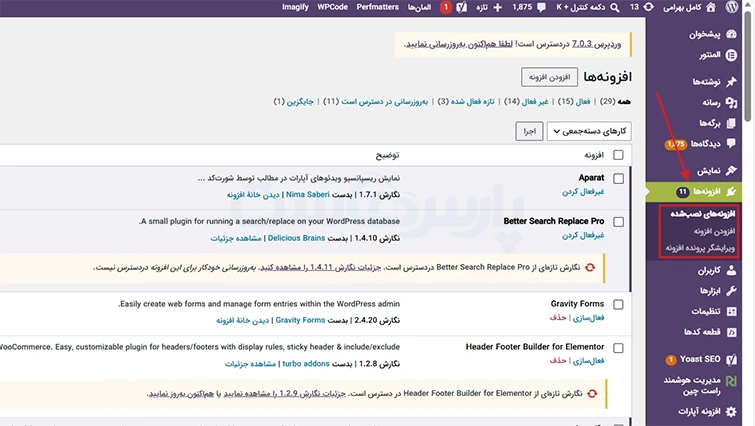Screen dimensions: 755x426
Task: Open افزودن افزونه submenu item in sidebar
Action: coord(715,232)
